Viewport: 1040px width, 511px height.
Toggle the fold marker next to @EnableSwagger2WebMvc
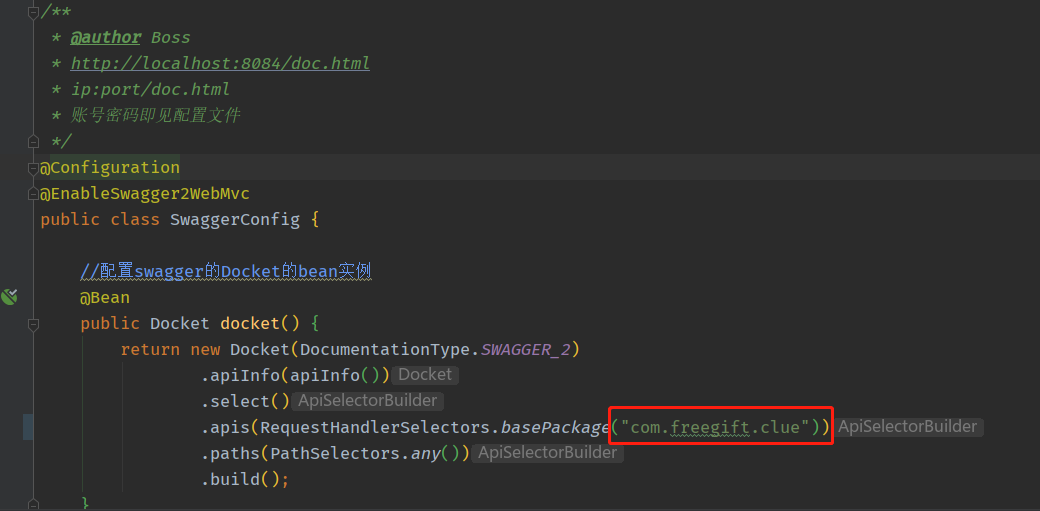33,194
